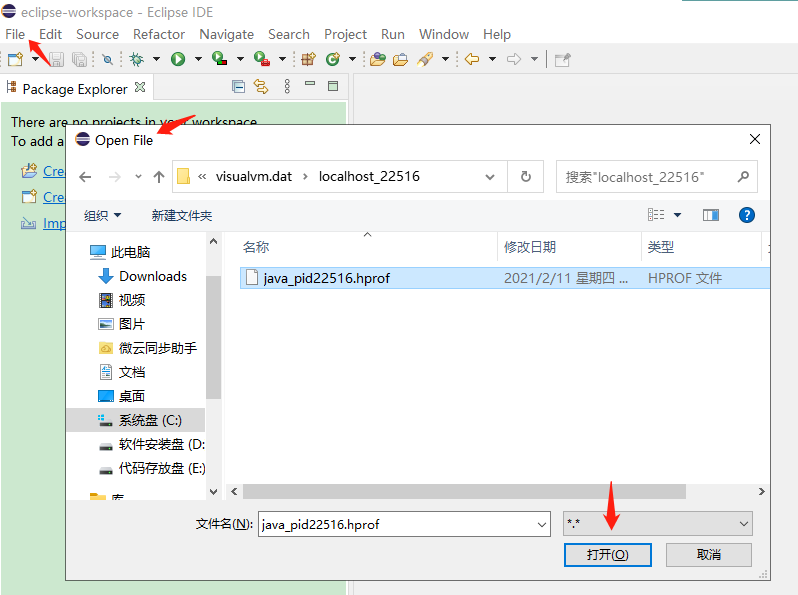Close the Open File dialog
798x595 pixels.
pos(755,139)
